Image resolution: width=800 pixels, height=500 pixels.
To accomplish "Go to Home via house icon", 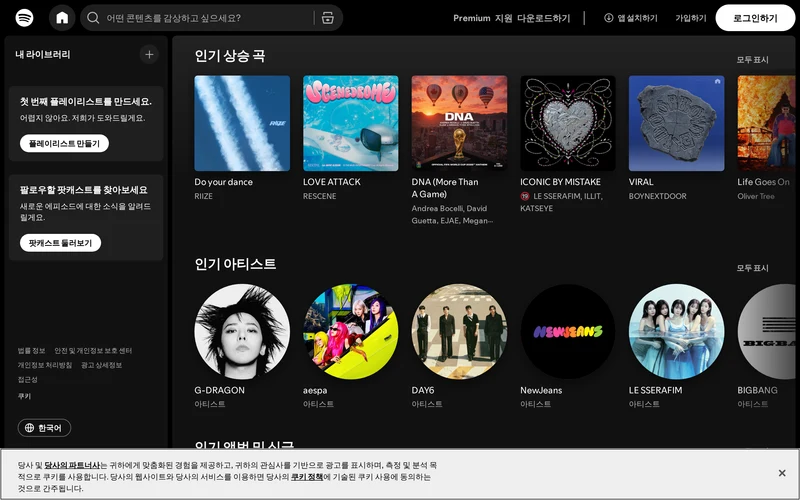I will [62, 18].
